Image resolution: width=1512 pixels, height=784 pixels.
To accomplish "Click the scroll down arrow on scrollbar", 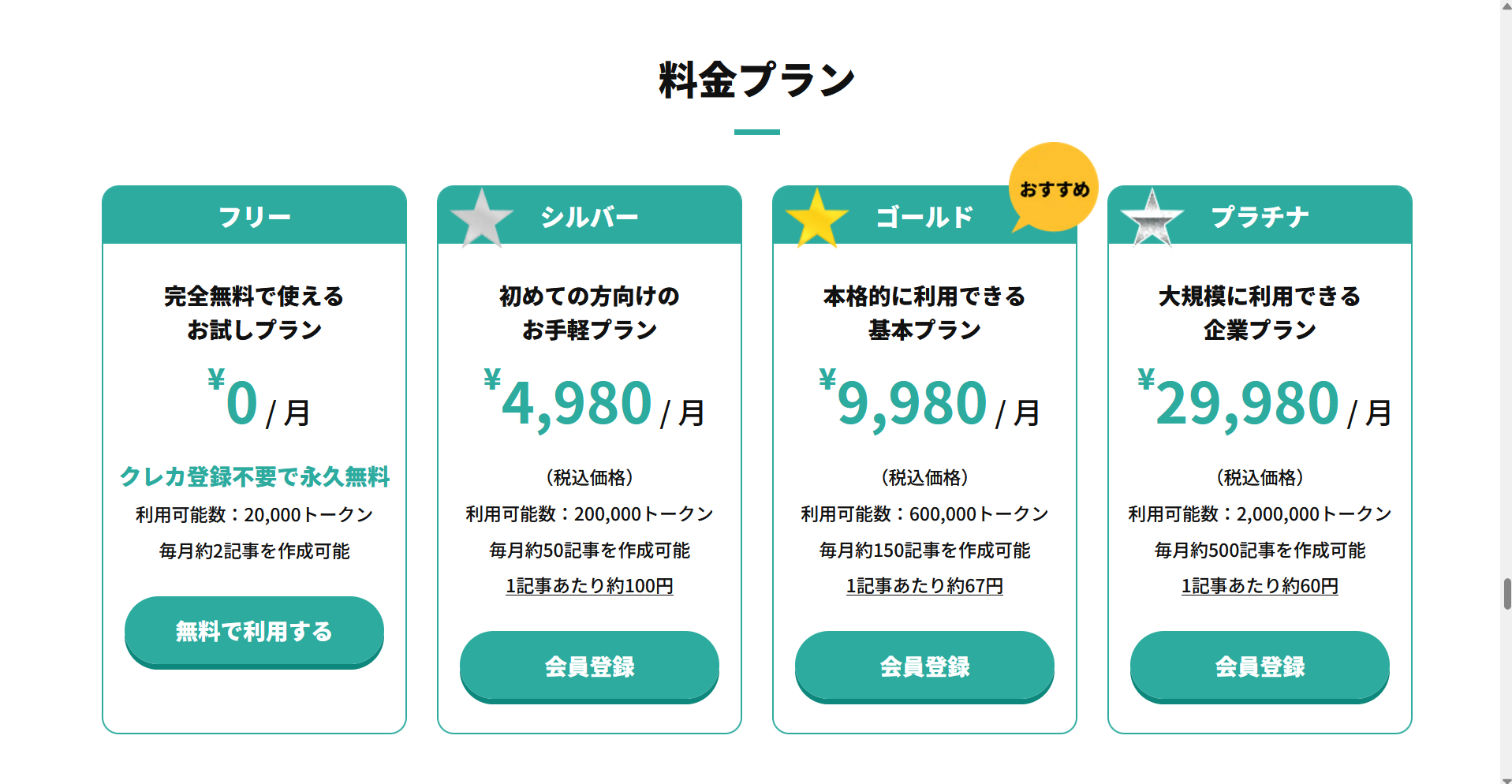I will pyautogui.click(x=1506, y=779).
